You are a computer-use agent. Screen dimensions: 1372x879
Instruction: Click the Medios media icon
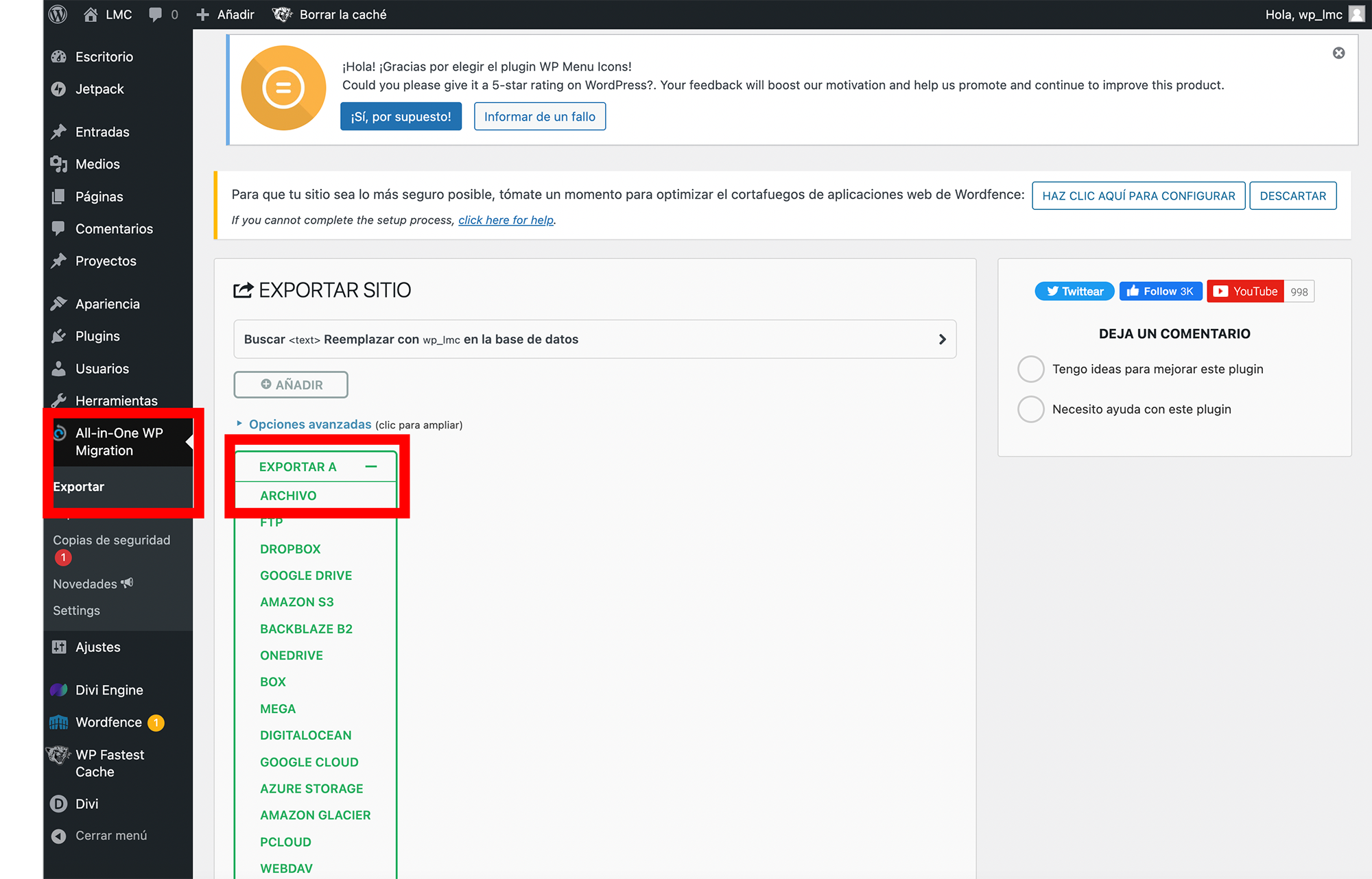tap(59, 164)
